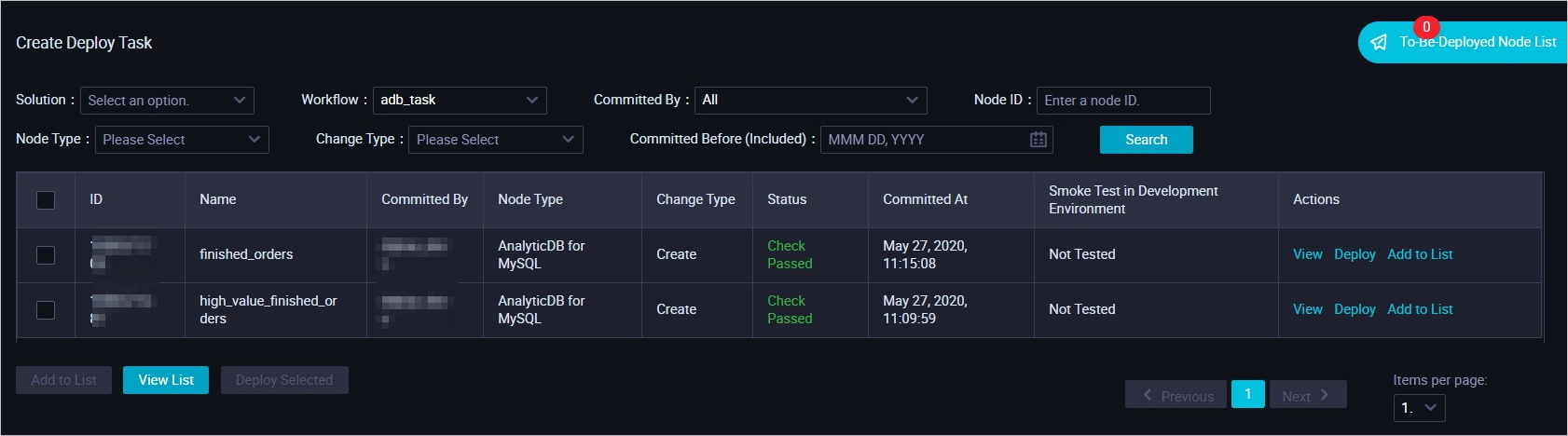Check the high_value_finished_orders row checkbox
This screenshot has height=436, width=1568.
[x=46, y=310]
